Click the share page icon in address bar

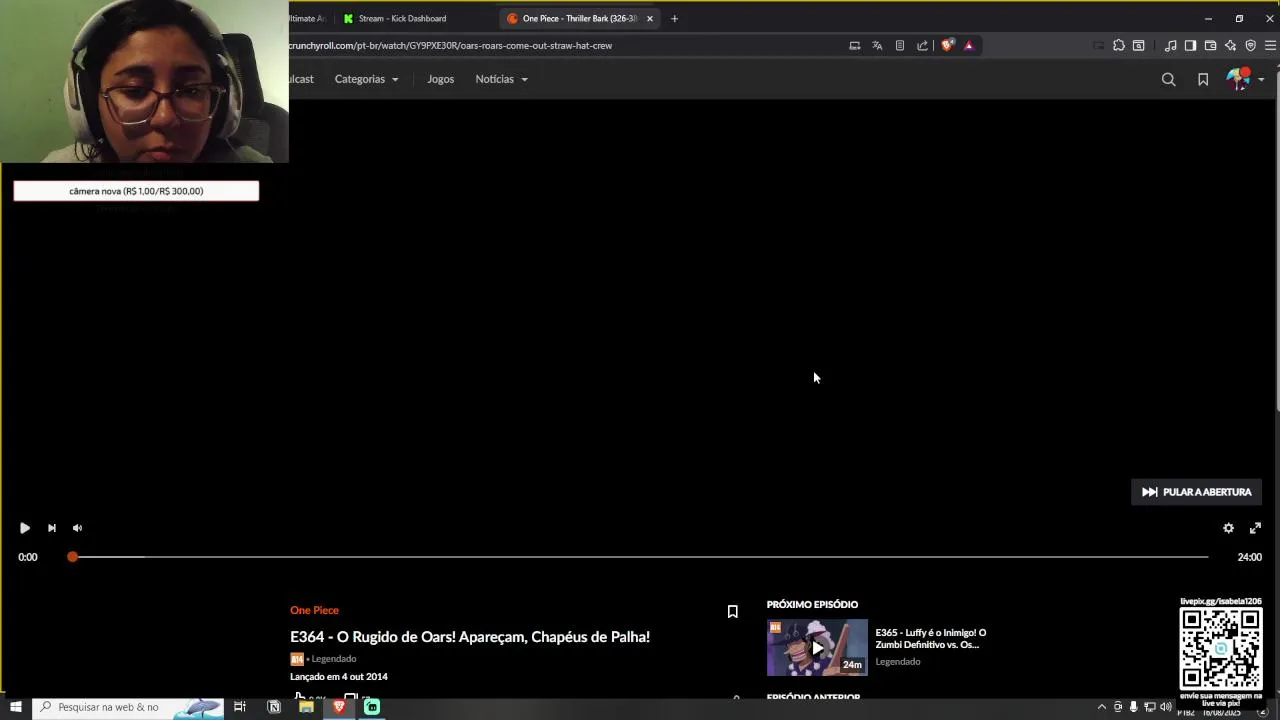point(922,45)
